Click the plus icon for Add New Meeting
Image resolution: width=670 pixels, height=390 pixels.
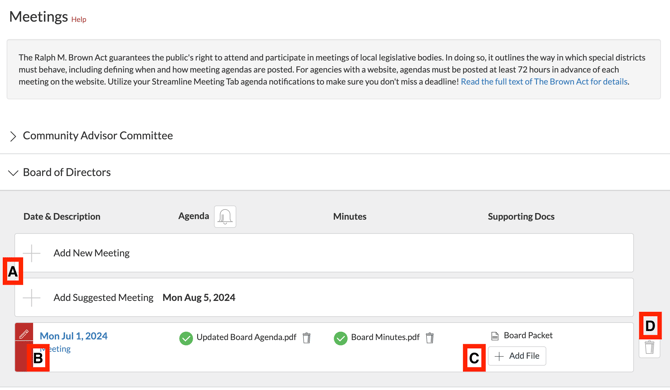(x=31, y=253)
